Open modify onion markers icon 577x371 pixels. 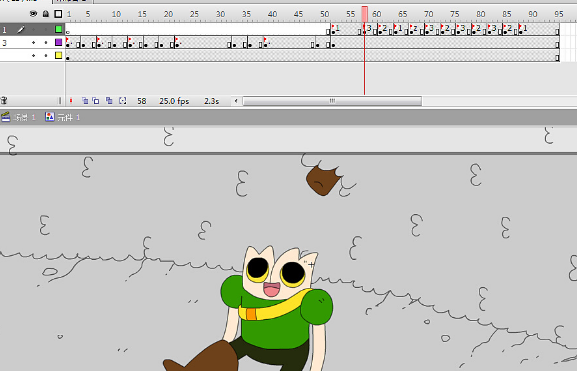coord(123,101)
